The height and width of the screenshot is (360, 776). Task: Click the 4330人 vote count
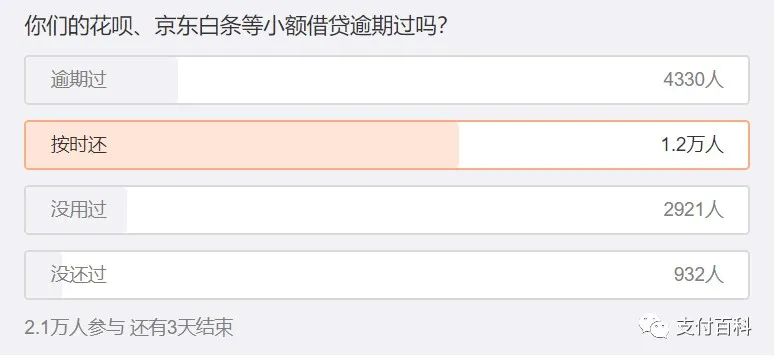[693, 80]
